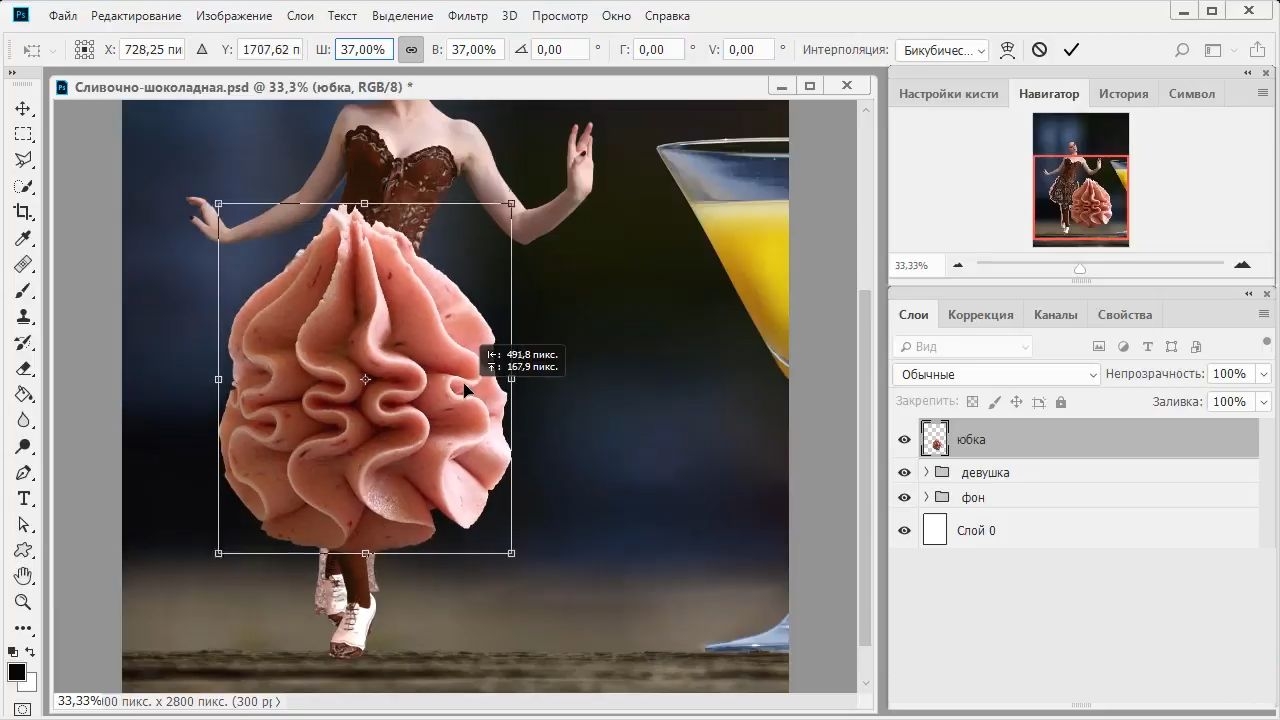
Task: Select the Rectangular Marquee tool
Action: pyautogui.click(x=23, y=134)
